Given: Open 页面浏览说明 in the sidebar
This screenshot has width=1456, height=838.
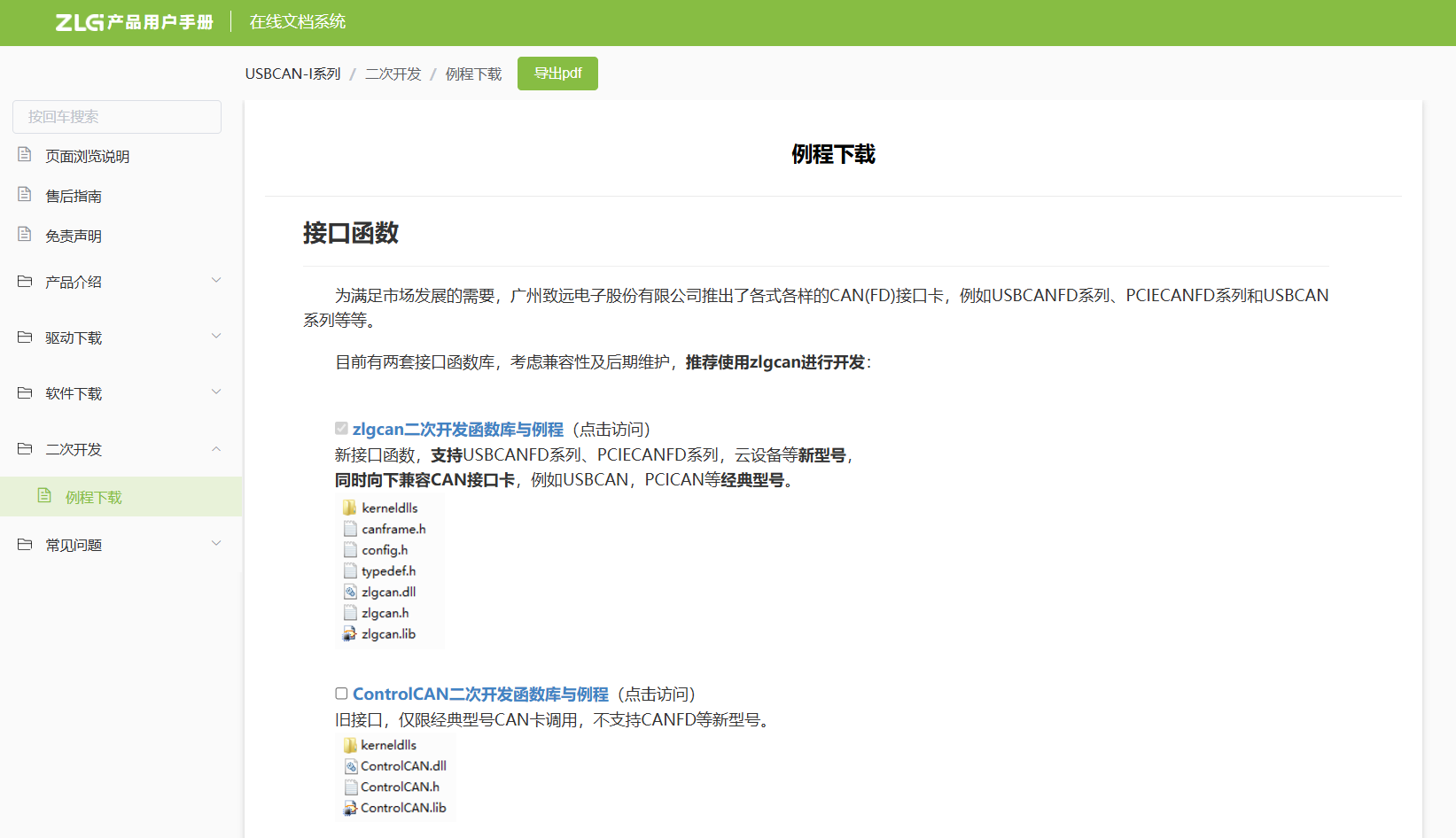Looking at the screenshot, I should coord(88,157).
